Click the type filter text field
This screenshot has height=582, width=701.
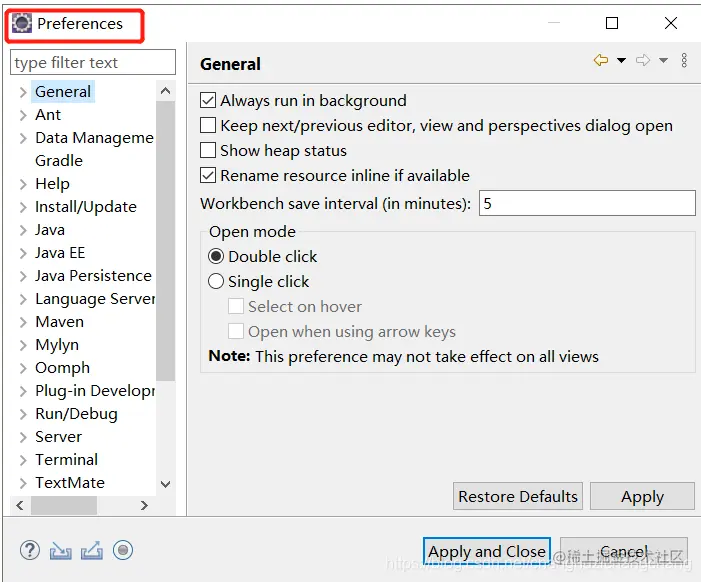[x=93, y=62]
